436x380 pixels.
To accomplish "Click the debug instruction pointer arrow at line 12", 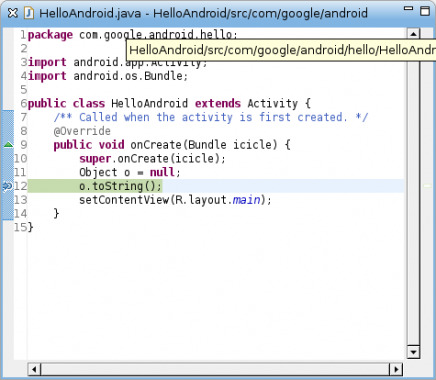I will point(7,186).
